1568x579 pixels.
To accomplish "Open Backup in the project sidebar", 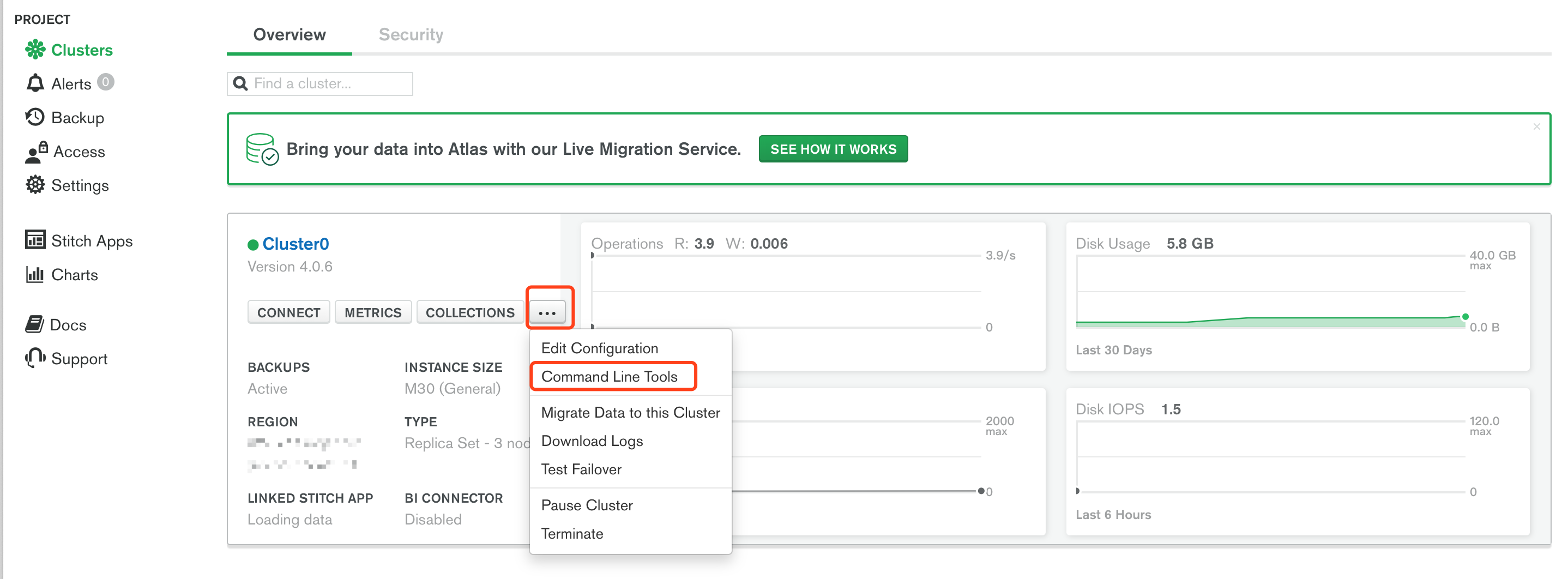I will click(x=77, y=118).
